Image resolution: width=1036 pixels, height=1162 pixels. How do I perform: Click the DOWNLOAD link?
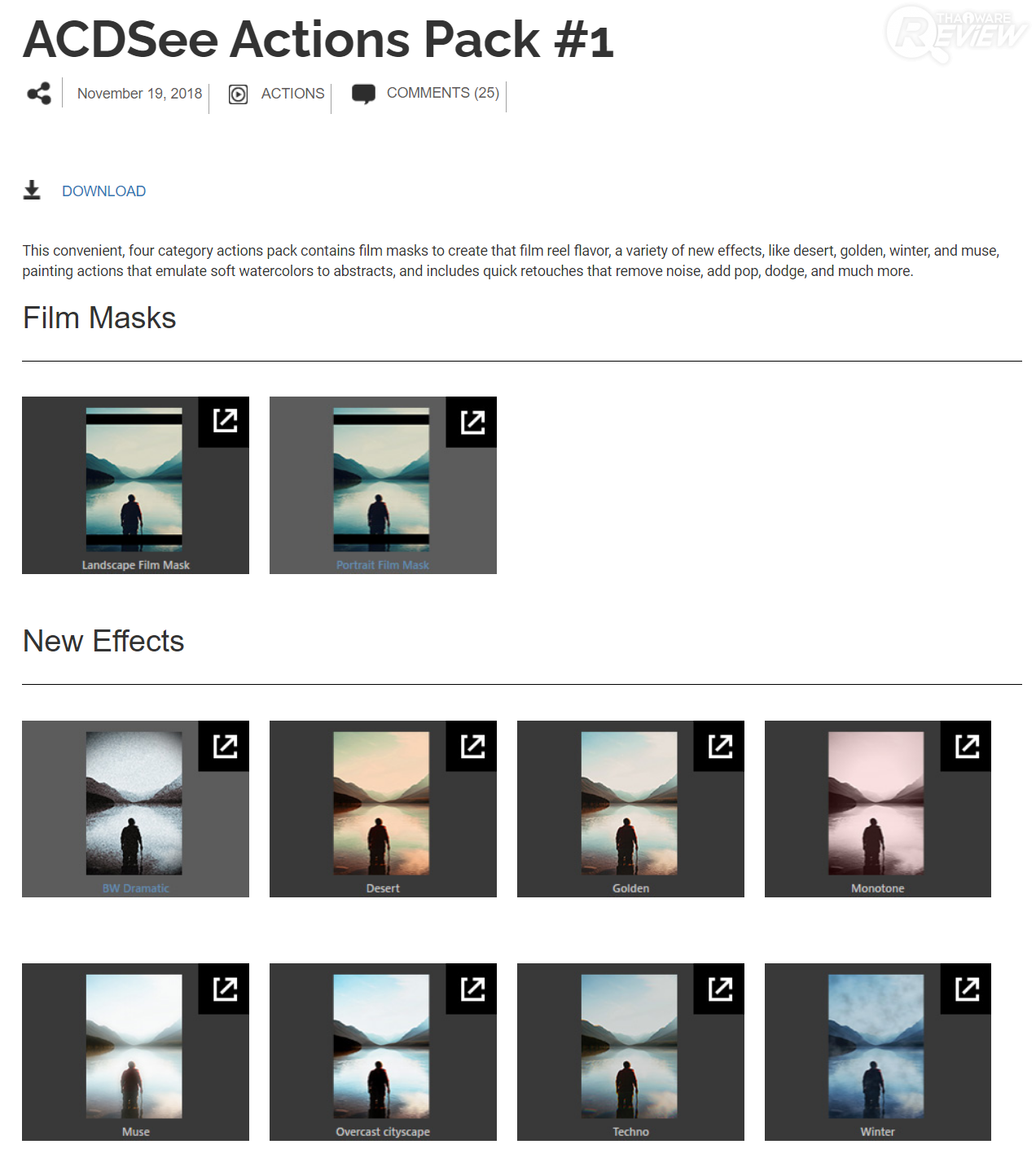click(x=104, y=191)
